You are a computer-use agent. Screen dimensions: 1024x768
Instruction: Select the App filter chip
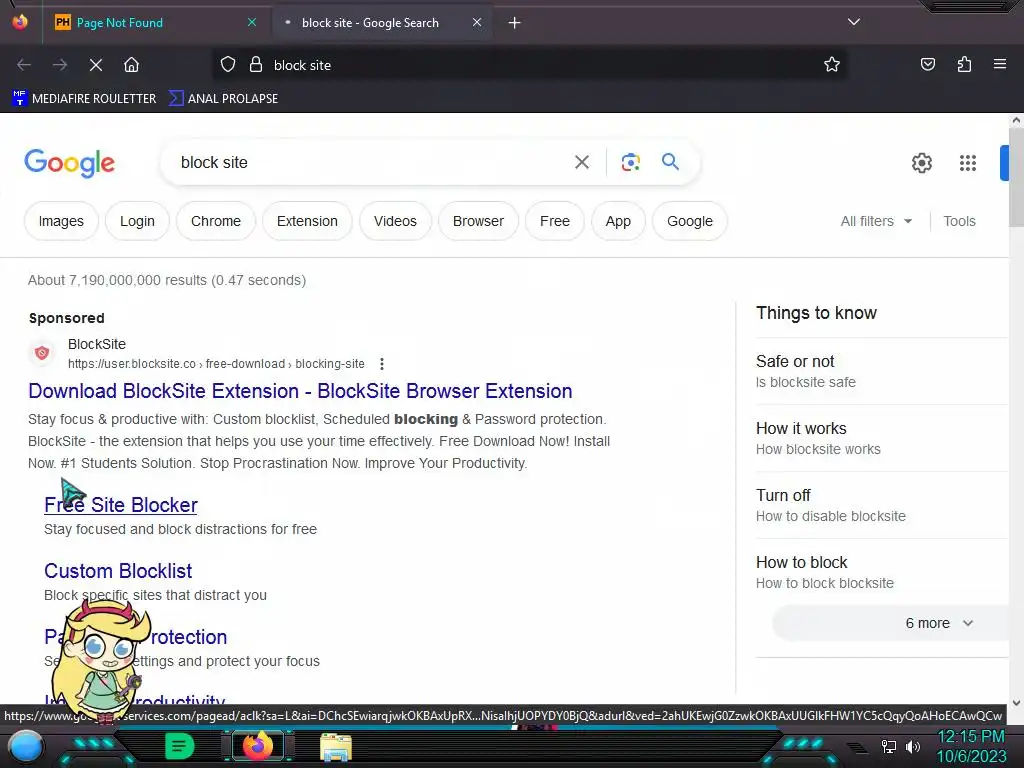click(618, 221)
